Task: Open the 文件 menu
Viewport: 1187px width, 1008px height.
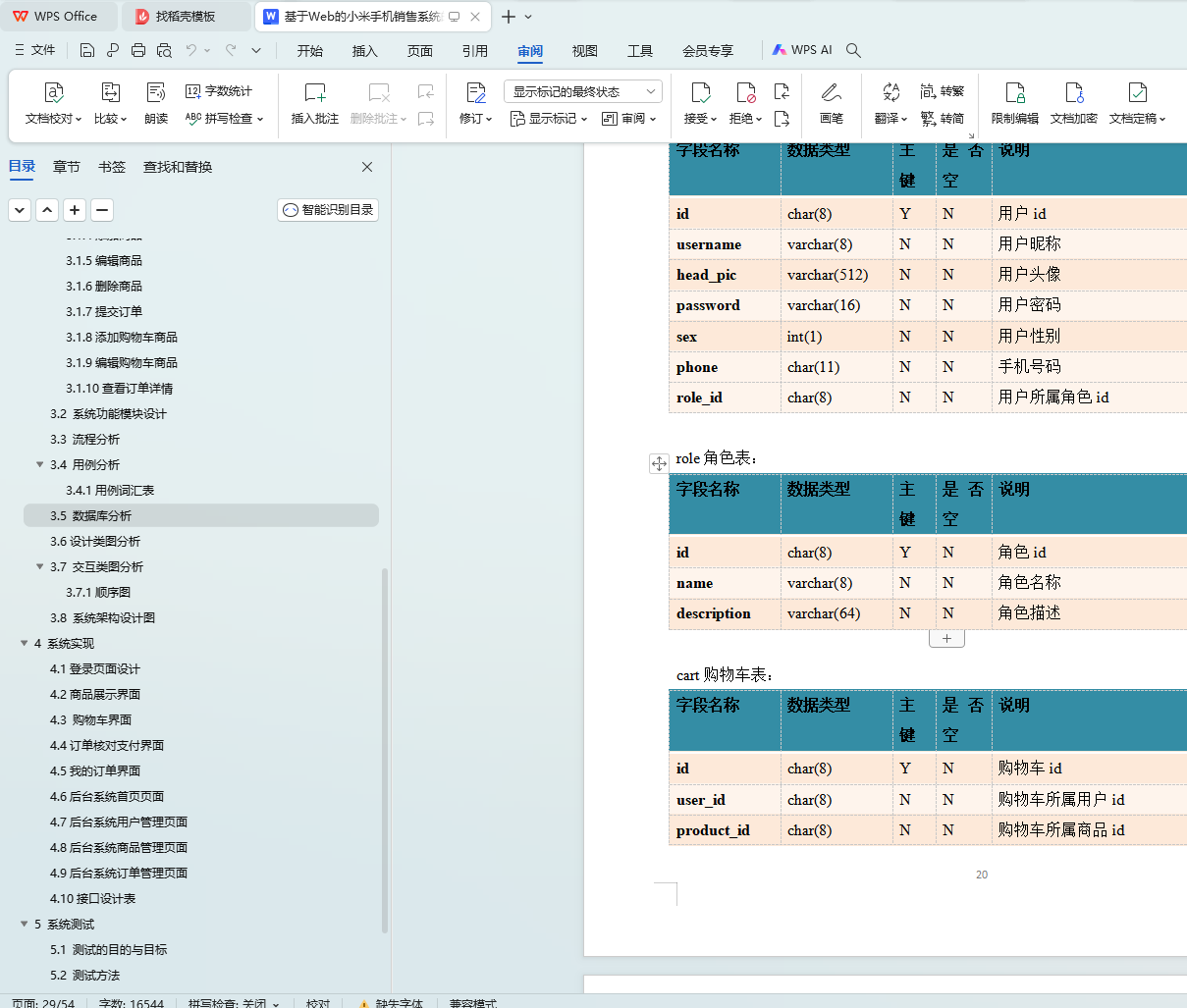Action: click(x=35, y=50)
